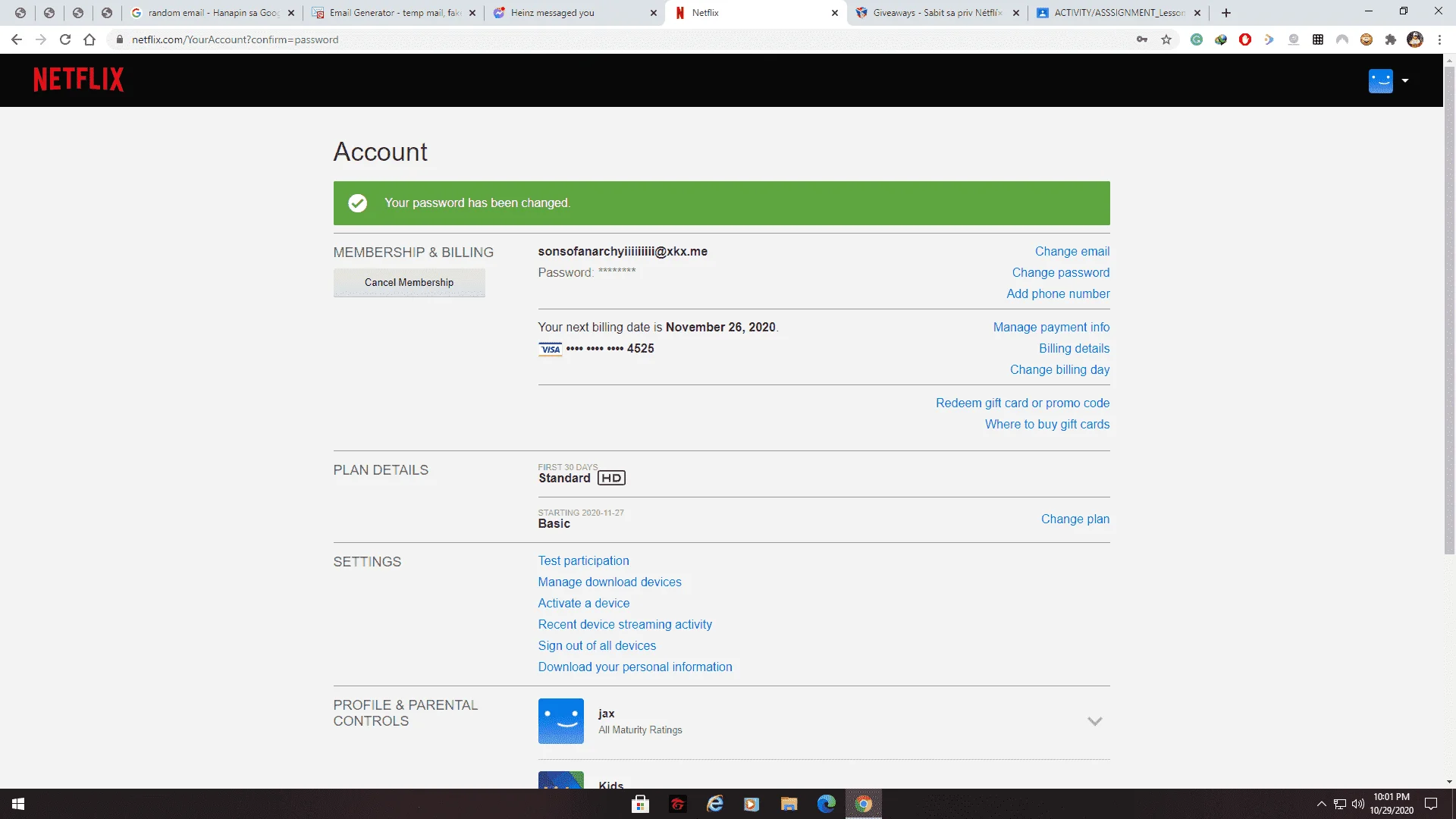Open Manage download devices
The image size is (1456, 819).
click(x=610, y=582)
